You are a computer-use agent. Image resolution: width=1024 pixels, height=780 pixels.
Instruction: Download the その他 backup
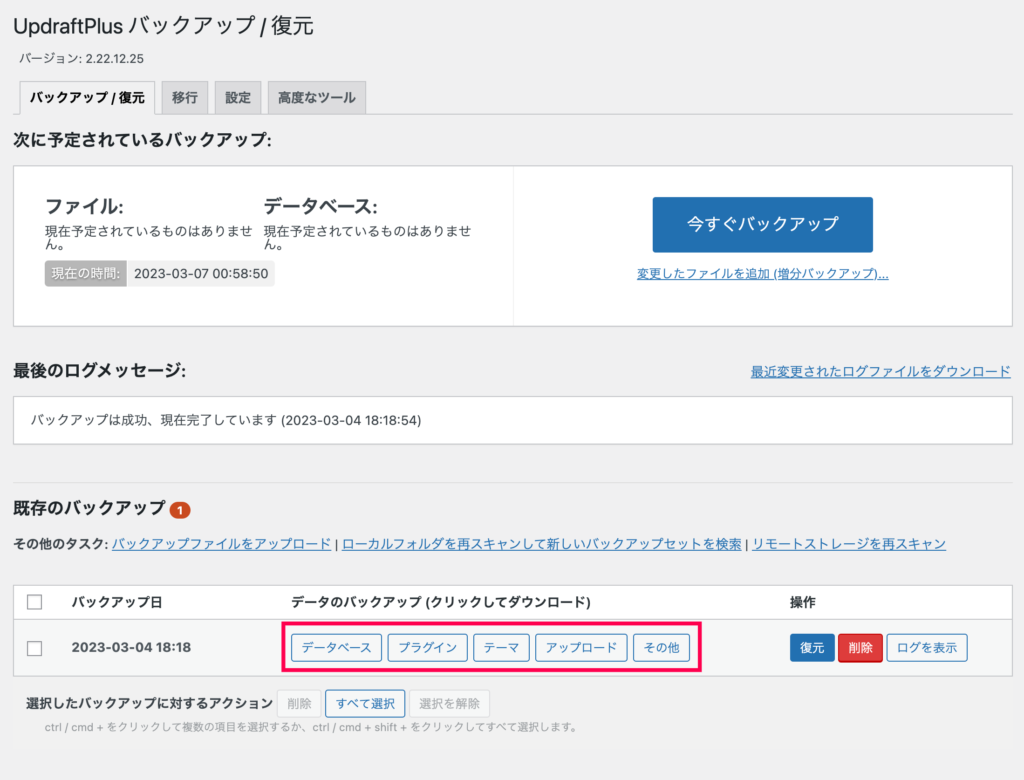[x=662, y=647]
